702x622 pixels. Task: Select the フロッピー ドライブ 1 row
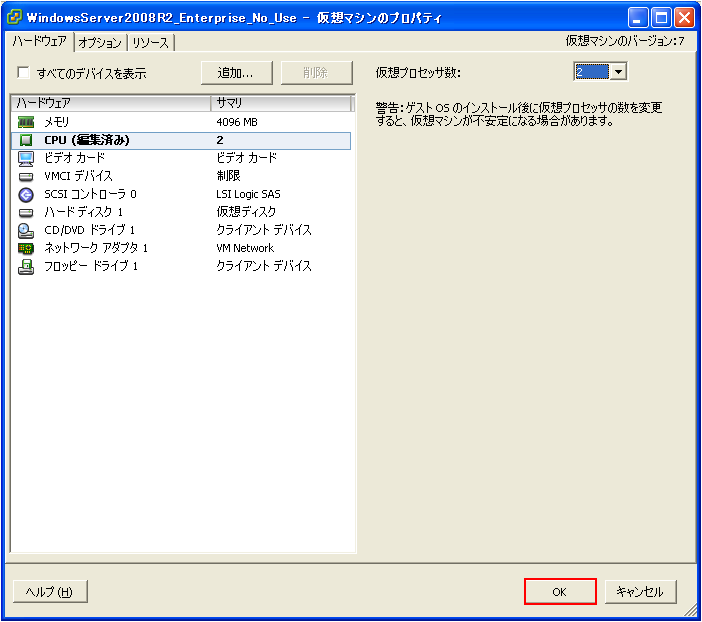point(181,266)
